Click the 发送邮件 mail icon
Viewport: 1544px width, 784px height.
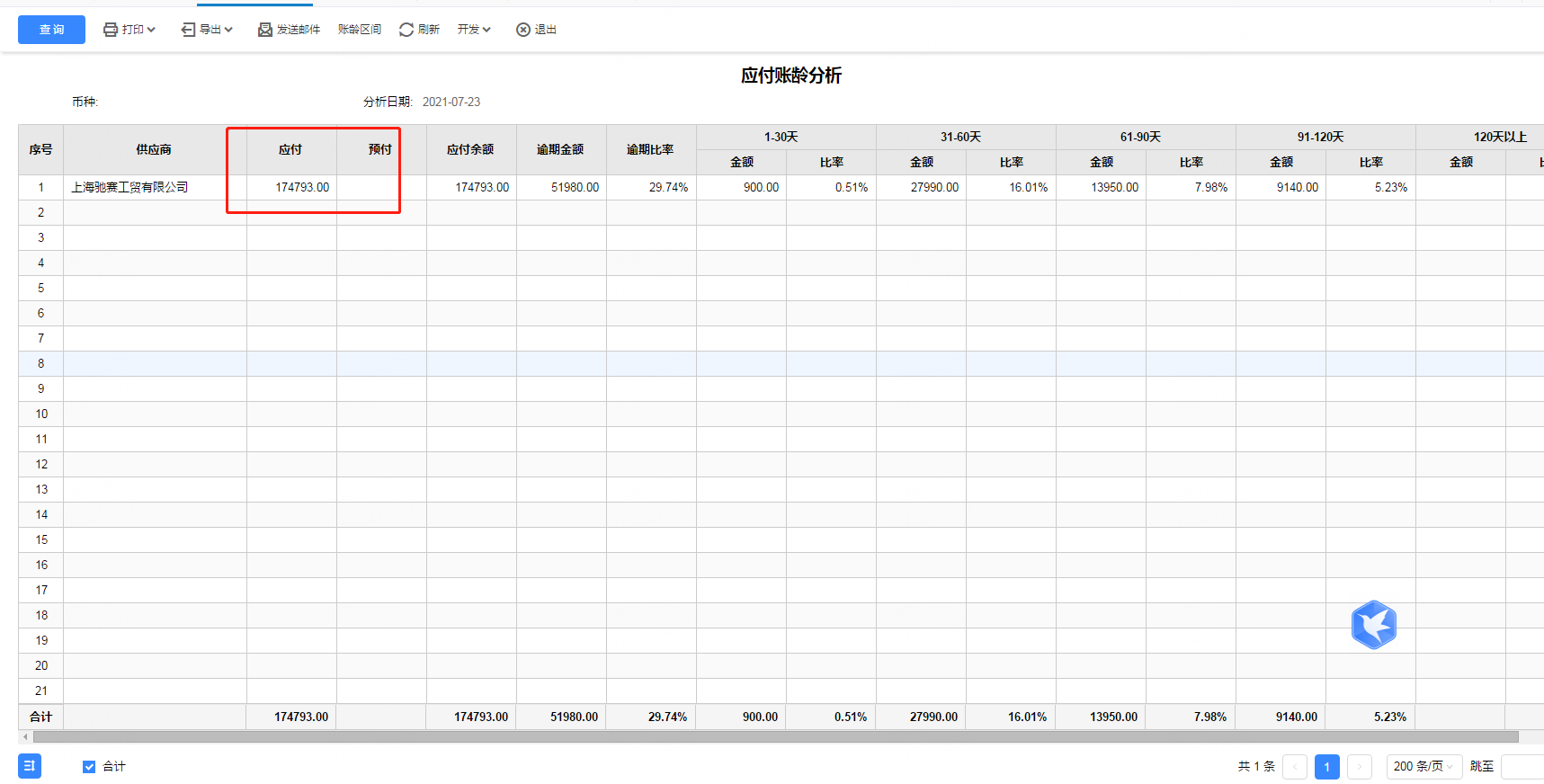pyautogui.click(x=265, y=30)
